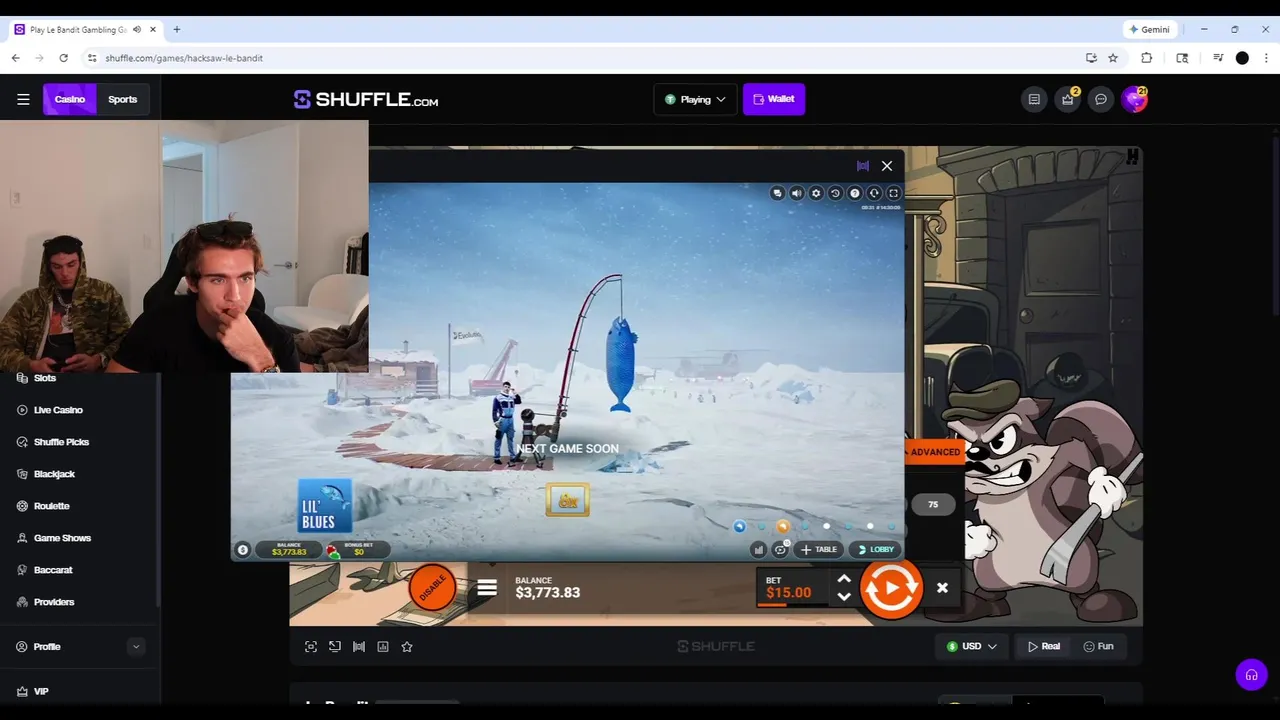
Task: Click the ADVANCED tab label
Action: [x=935, y=452]
